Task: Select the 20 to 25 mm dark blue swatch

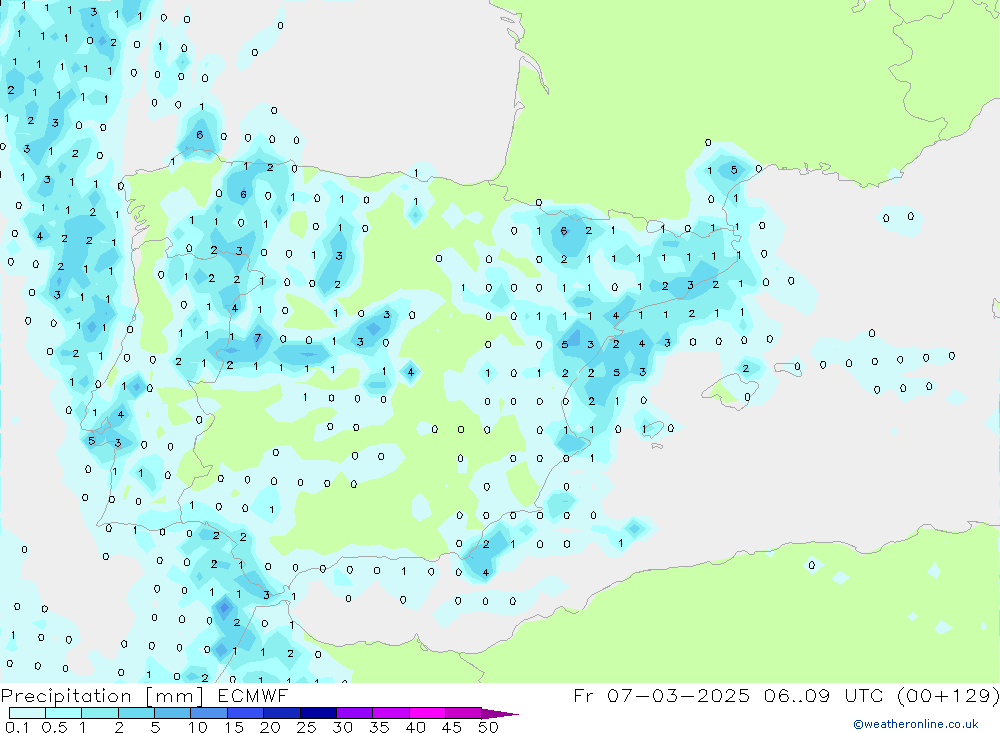Action: (282, 713)
